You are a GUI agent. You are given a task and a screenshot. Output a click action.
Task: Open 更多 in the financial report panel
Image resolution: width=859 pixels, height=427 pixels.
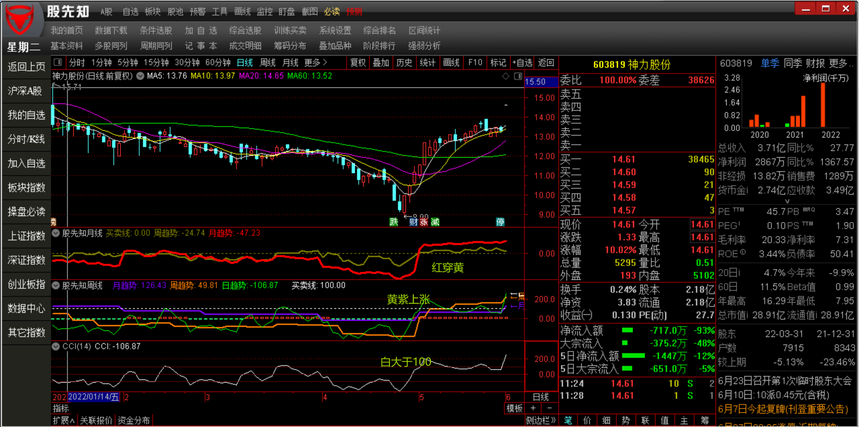(840, 64)
